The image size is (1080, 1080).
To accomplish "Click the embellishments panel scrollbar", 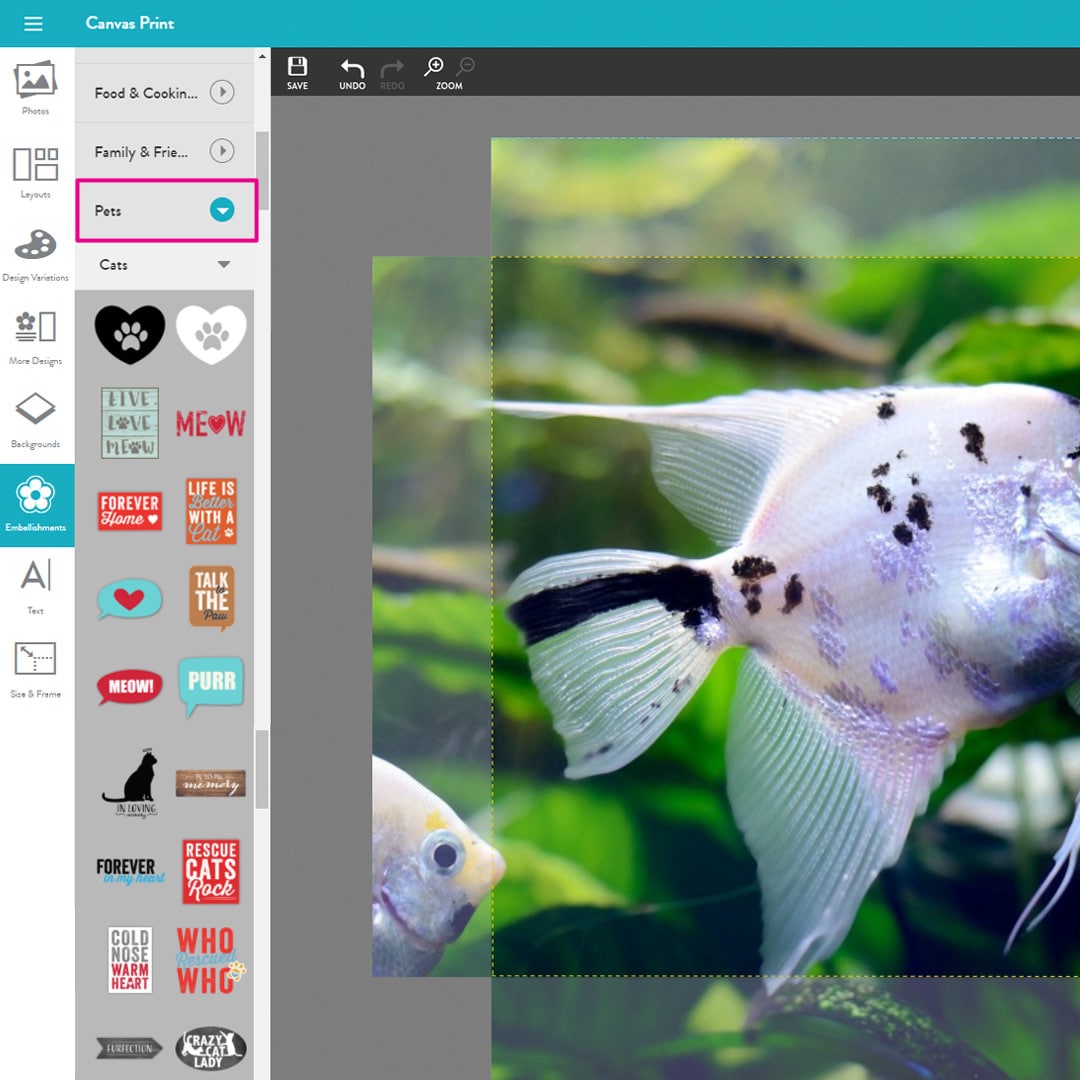I will (x=262, y=768).
